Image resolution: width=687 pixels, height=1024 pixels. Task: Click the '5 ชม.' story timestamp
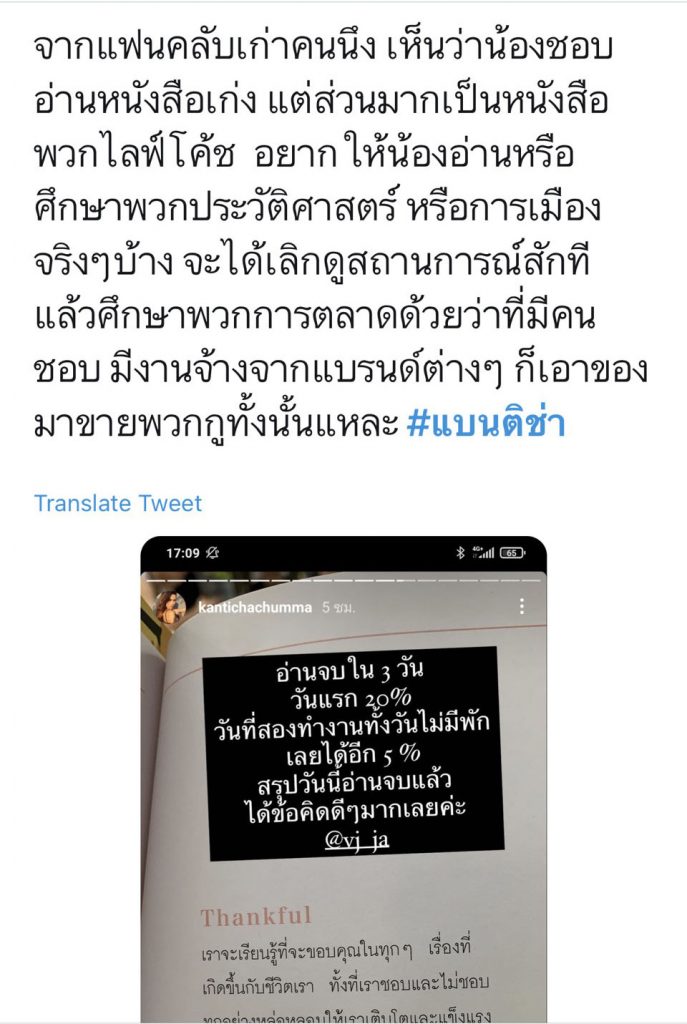click(x=338, y=607)
